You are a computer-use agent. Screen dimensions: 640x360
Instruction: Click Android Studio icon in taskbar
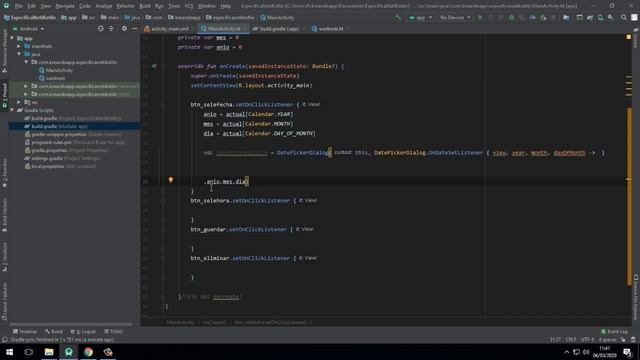tap(69, 352)
